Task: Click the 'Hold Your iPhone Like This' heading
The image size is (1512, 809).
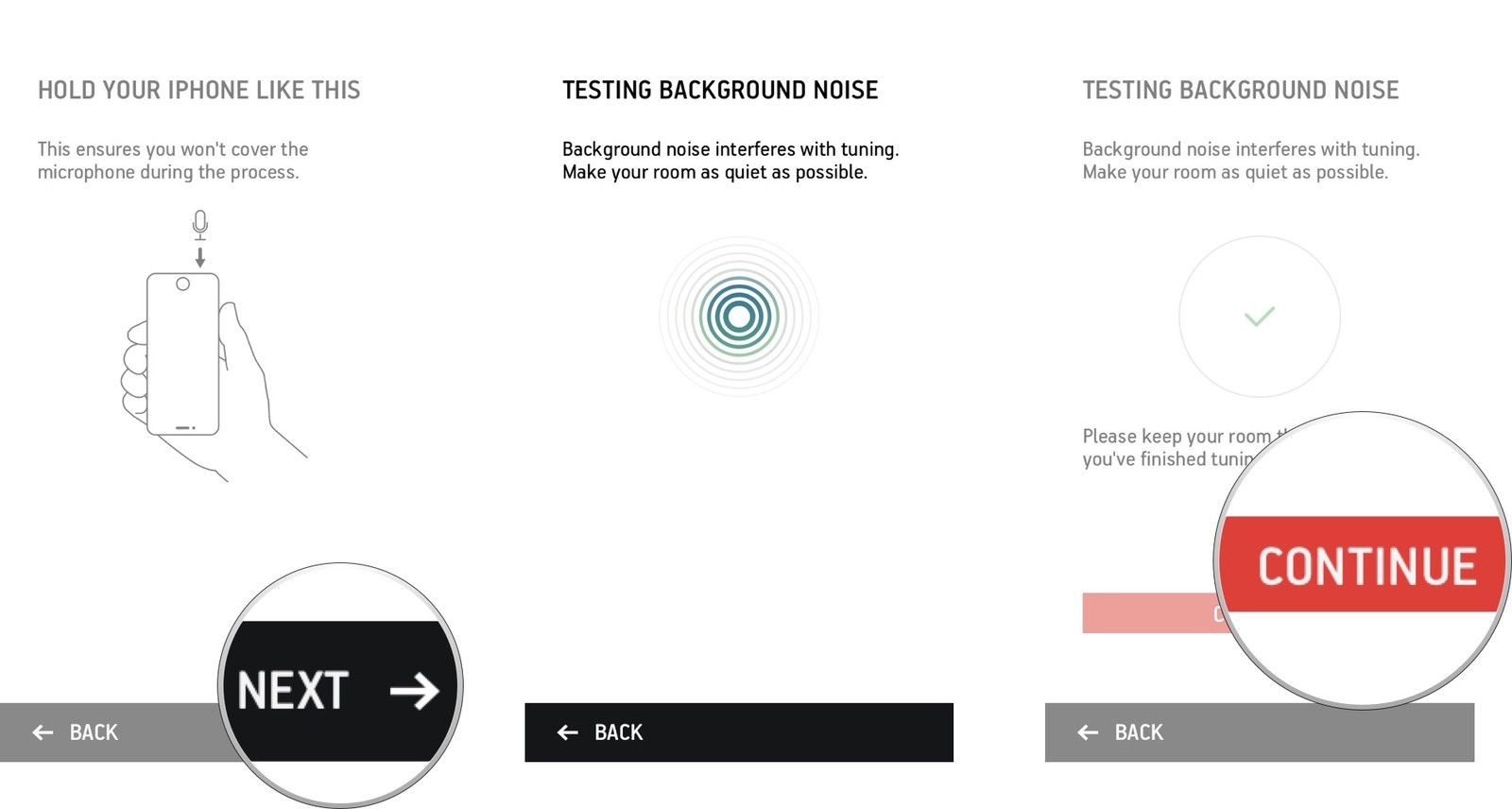Action: click(x=199, y=91)
